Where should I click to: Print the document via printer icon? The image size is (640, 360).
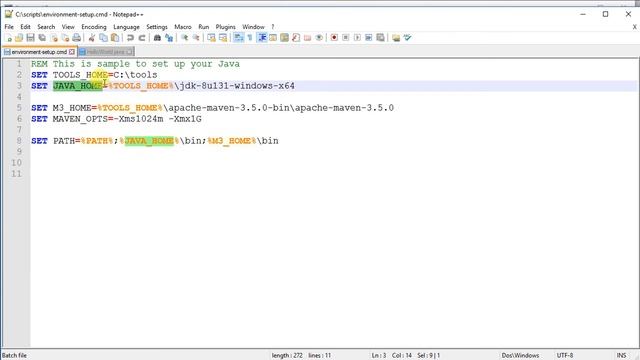click(x=76, y=38)
